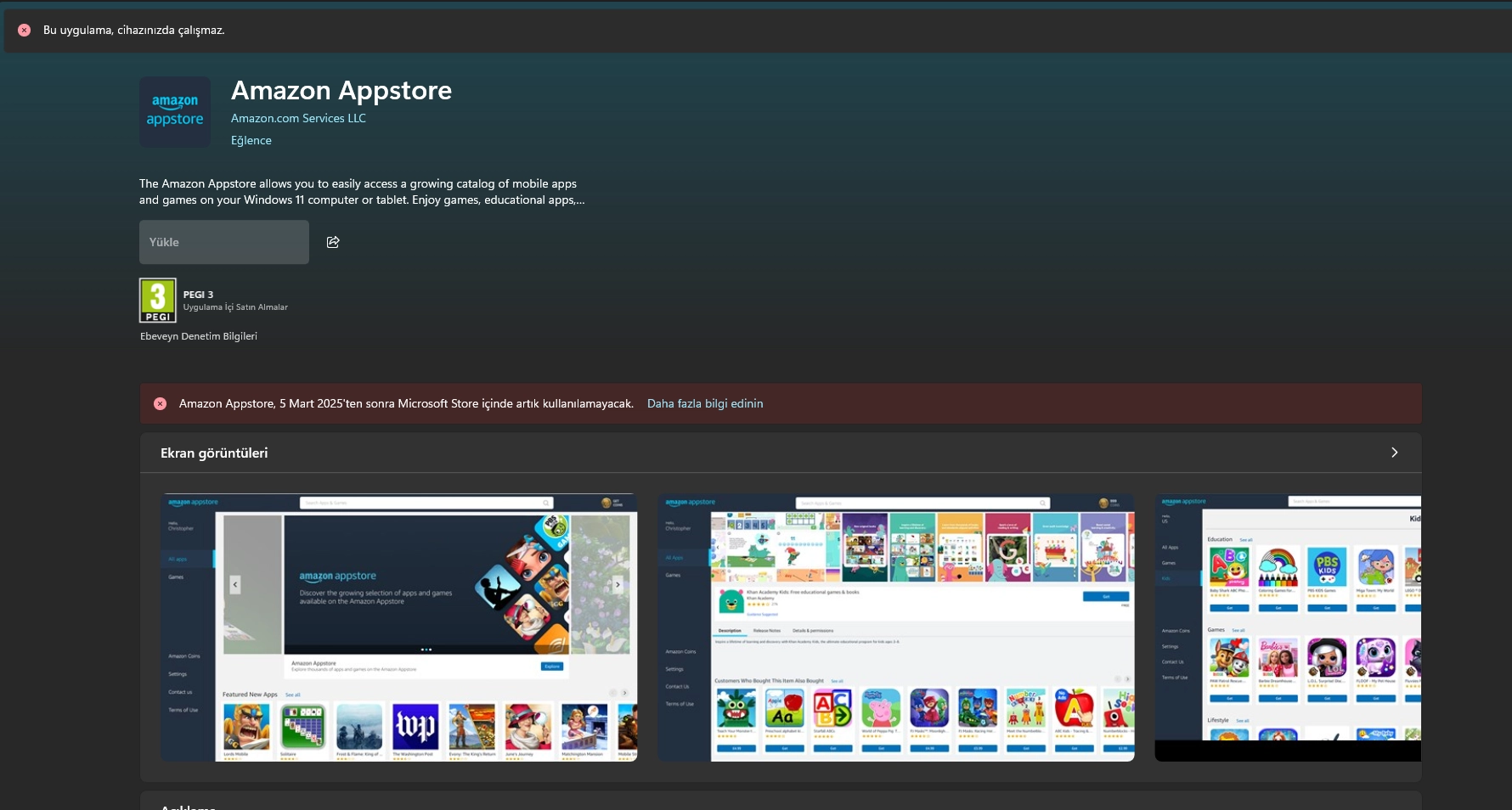Screen dimensions: 1512x810
Task: Open the second screenshot with Khan Academy Kids
Action: pos(896,627)
